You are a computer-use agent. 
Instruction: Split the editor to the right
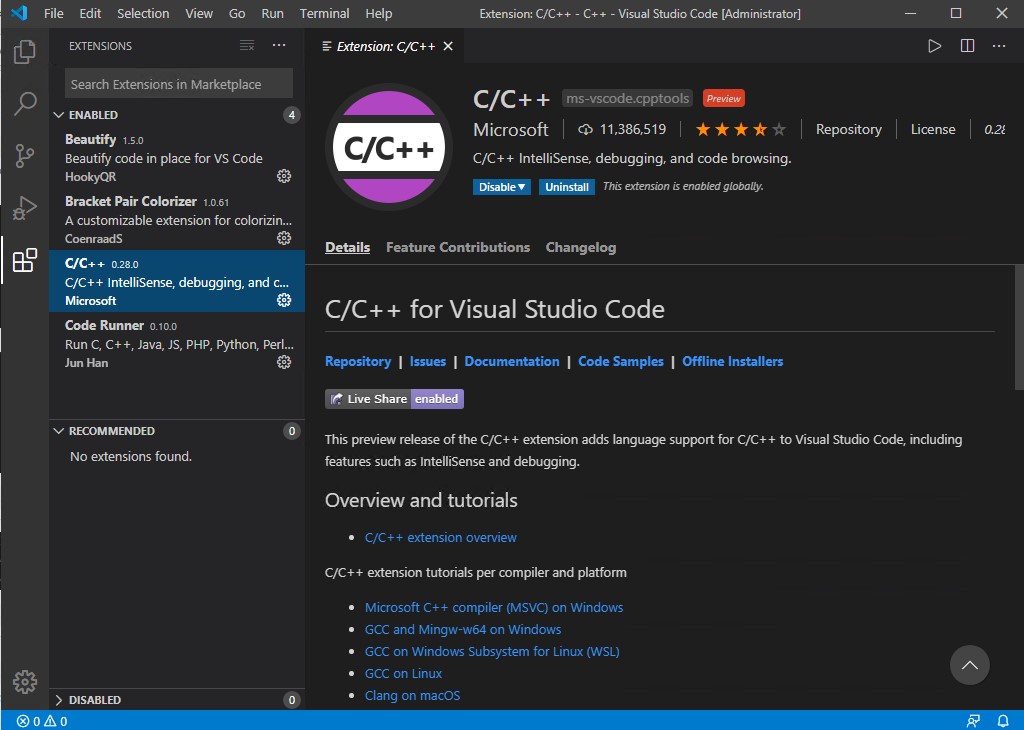[967, 46]
